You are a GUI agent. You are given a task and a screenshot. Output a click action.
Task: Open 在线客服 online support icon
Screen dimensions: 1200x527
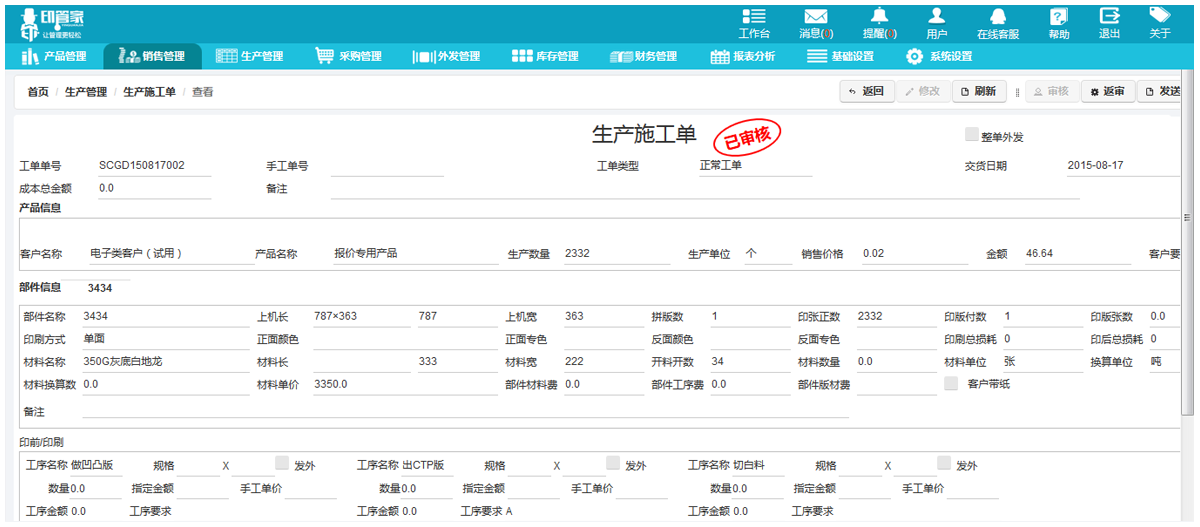[997, 16]
